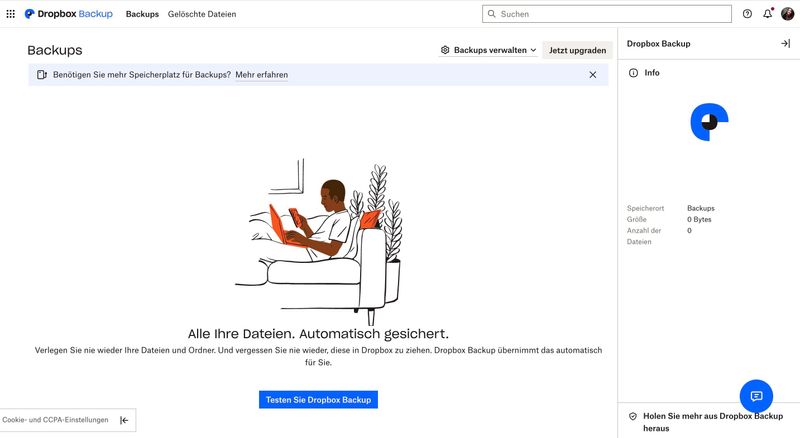
Task: Open the help question mark icon
Action: [x=747, y=14]
